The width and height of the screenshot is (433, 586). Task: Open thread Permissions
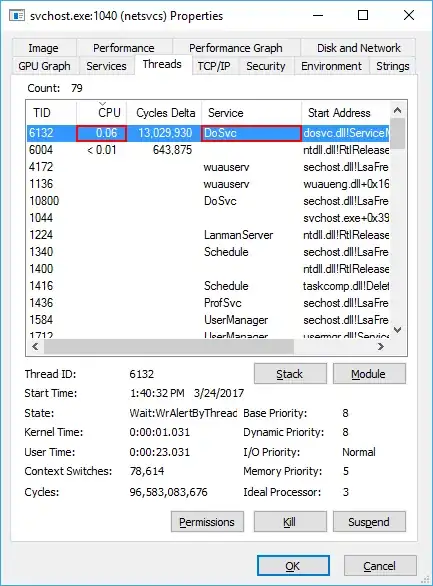(x=207, y=522)
